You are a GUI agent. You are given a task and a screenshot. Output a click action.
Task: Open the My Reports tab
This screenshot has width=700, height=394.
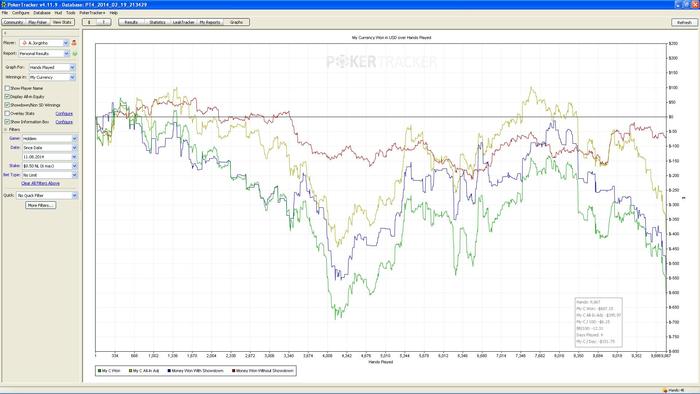click(210, 22)
